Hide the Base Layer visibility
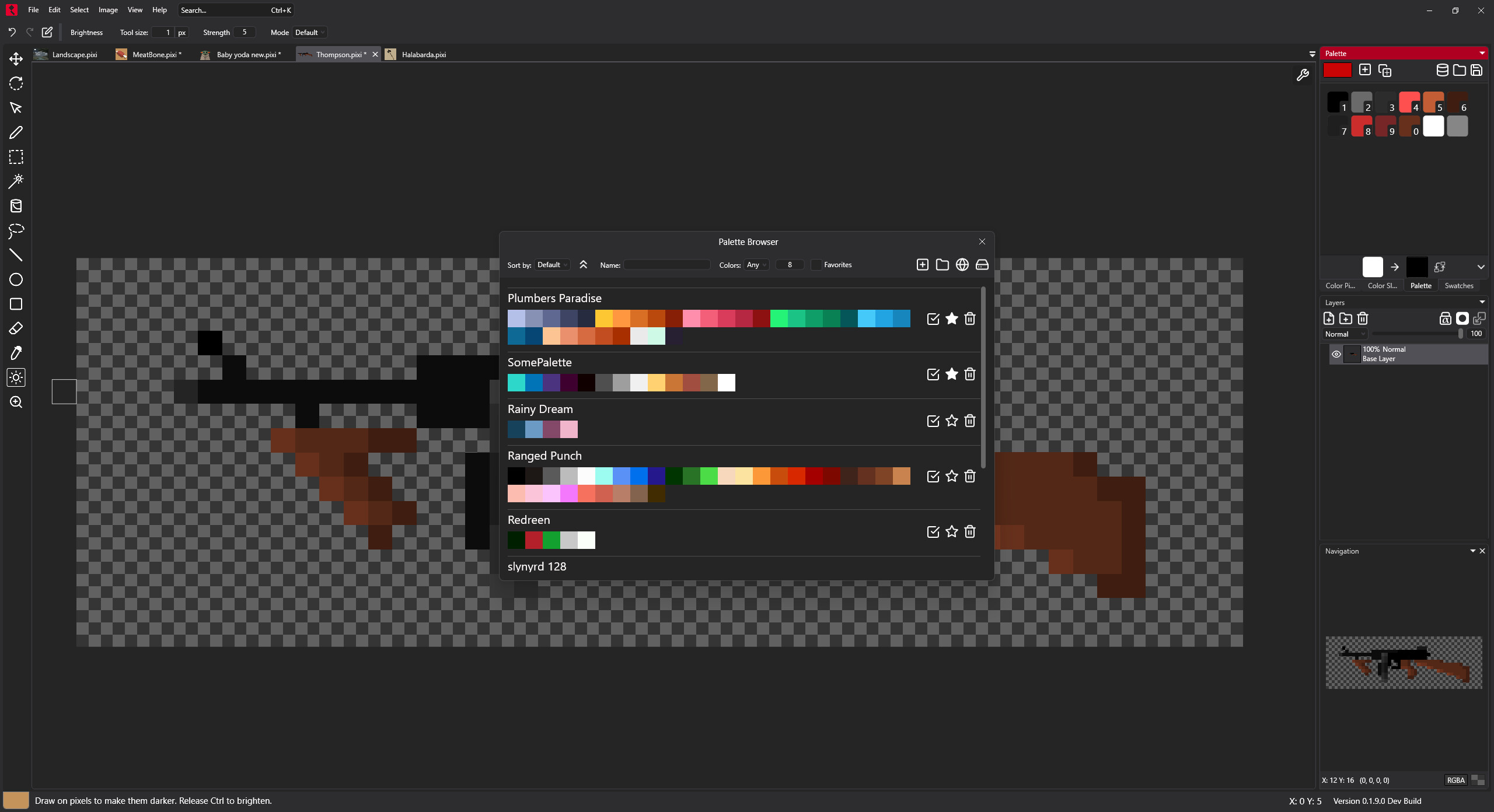Viewport: 1494px width, 812px height. point(1335,354)
